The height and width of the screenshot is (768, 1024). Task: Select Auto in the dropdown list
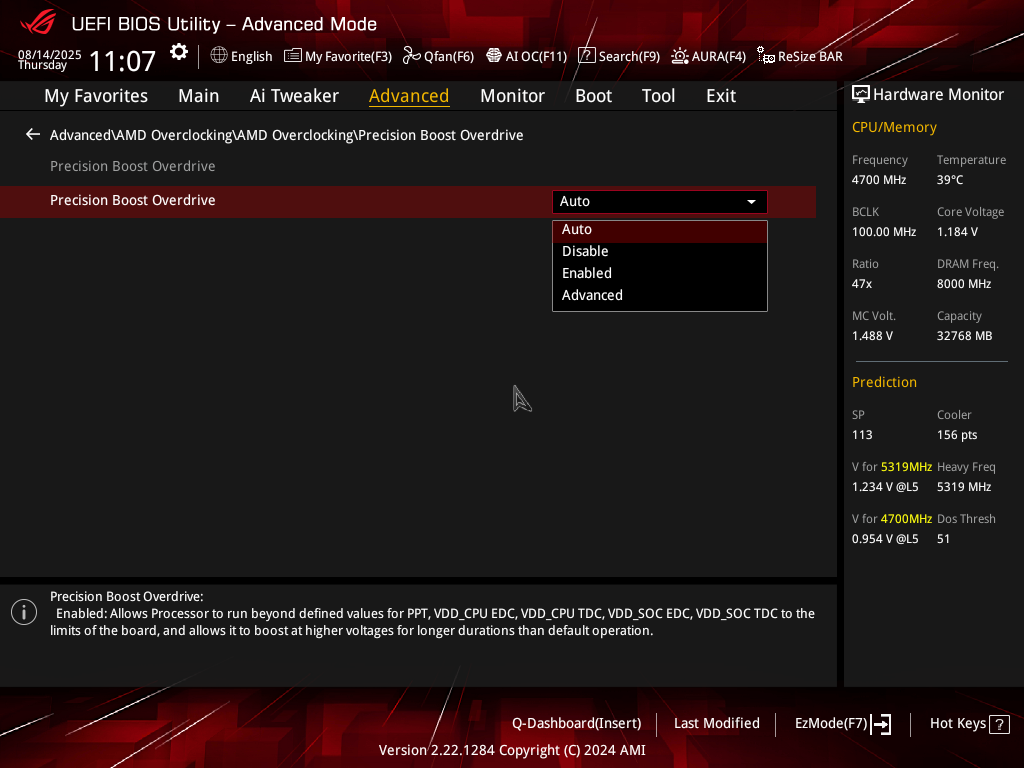click(660, 230)
